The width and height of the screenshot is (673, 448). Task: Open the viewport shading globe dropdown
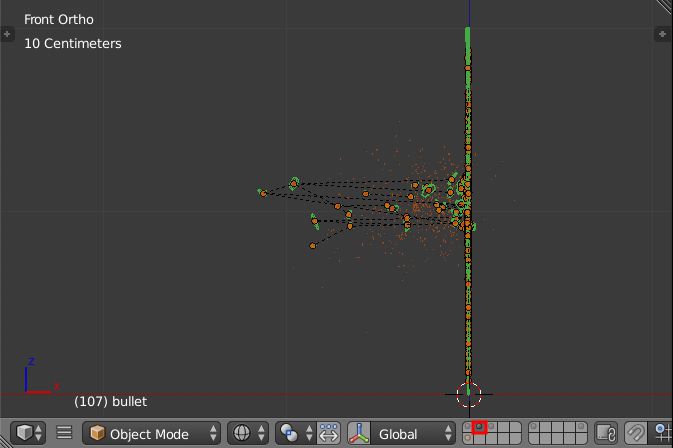coord(248,433)
